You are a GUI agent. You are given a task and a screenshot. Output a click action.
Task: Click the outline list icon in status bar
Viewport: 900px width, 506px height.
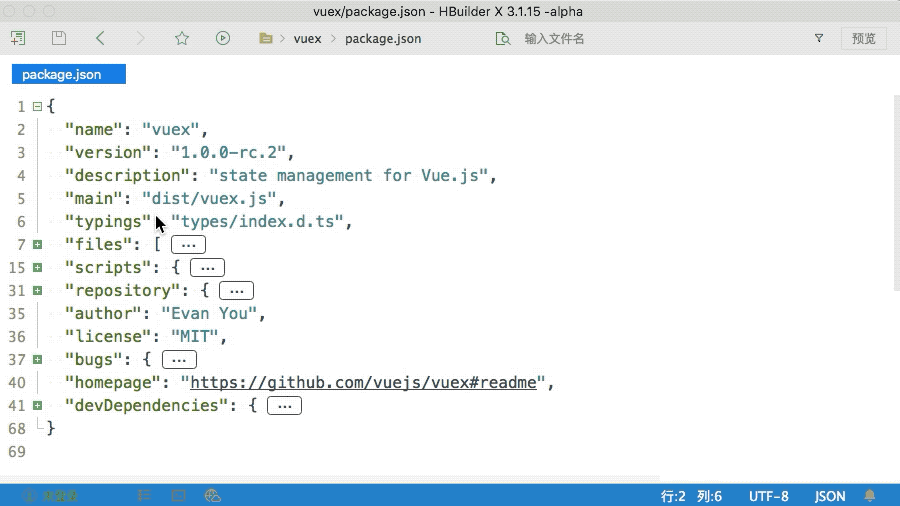coord(143,495)
